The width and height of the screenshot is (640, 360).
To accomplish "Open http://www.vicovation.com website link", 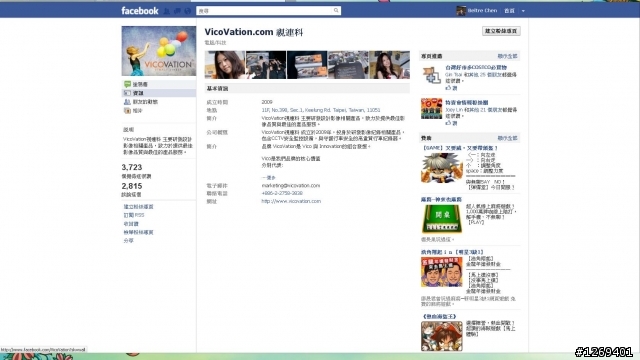I will [x=291, y=201].
